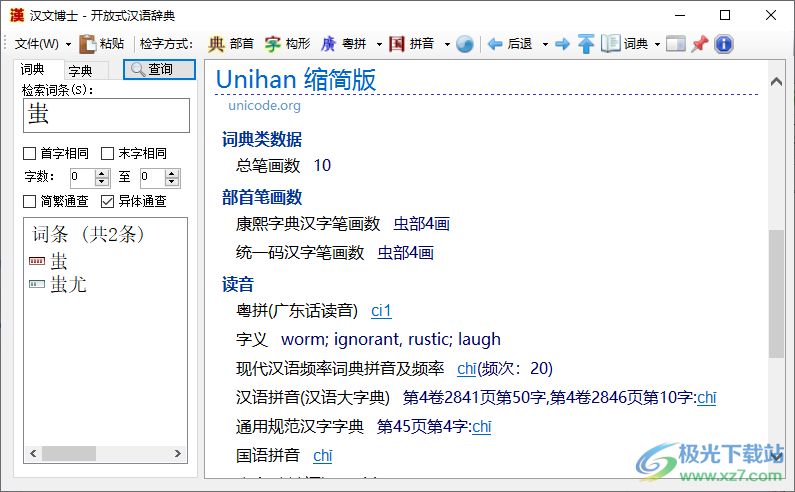795x492 pixels.
Task: Select the 部首 radical lookup icon
Action: 216,44
